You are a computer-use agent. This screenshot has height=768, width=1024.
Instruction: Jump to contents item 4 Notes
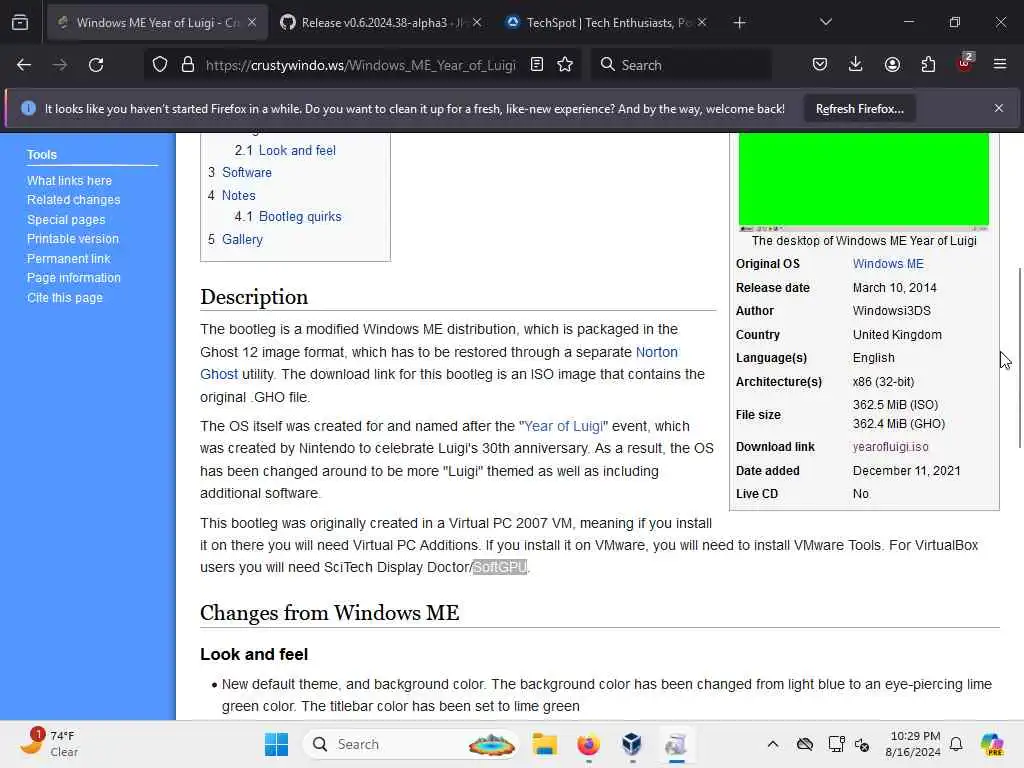click(231, 195)
